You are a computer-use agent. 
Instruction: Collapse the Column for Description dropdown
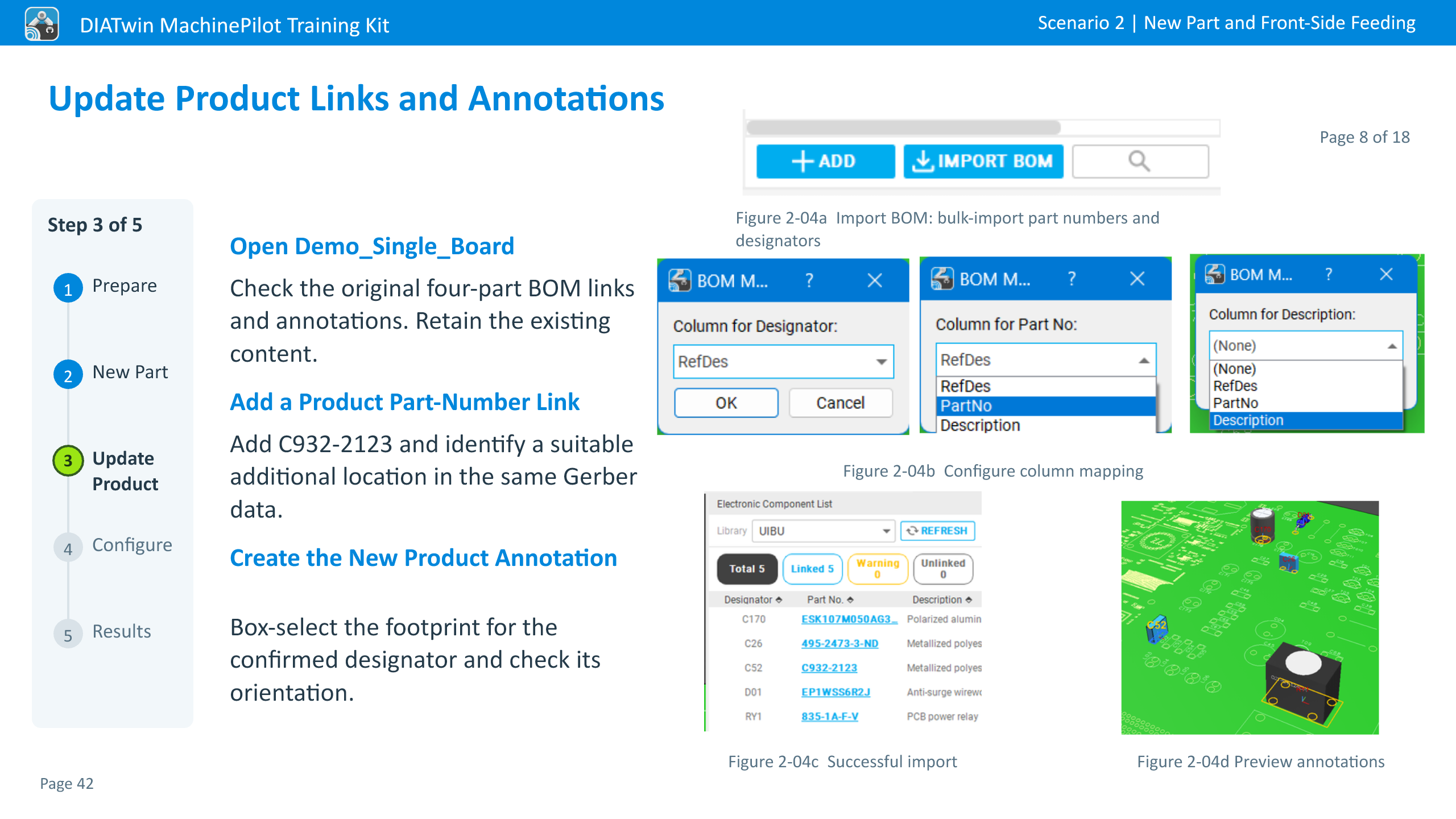1392,346
